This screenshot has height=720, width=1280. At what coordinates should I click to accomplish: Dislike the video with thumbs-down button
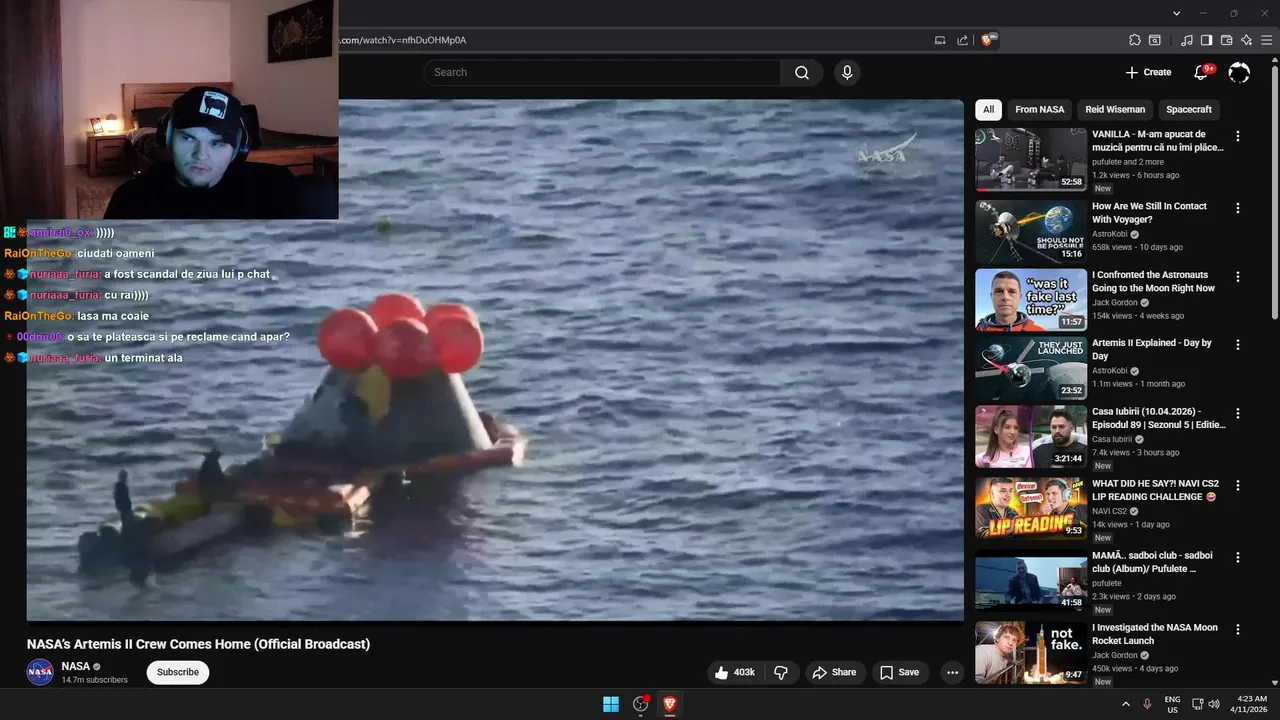(x=782, y=672)
